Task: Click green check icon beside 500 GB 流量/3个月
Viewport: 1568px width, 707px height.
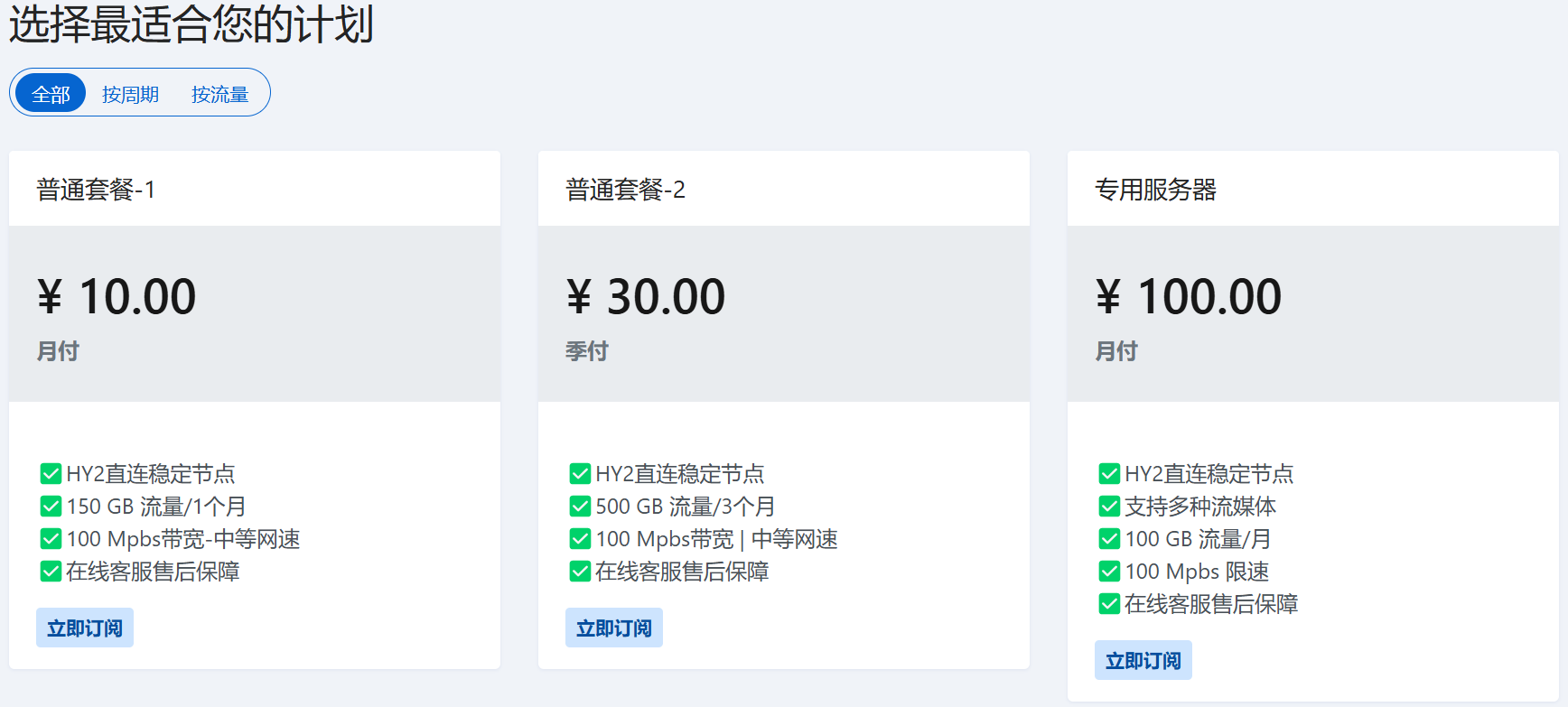Action: click(x=580, y=506)
